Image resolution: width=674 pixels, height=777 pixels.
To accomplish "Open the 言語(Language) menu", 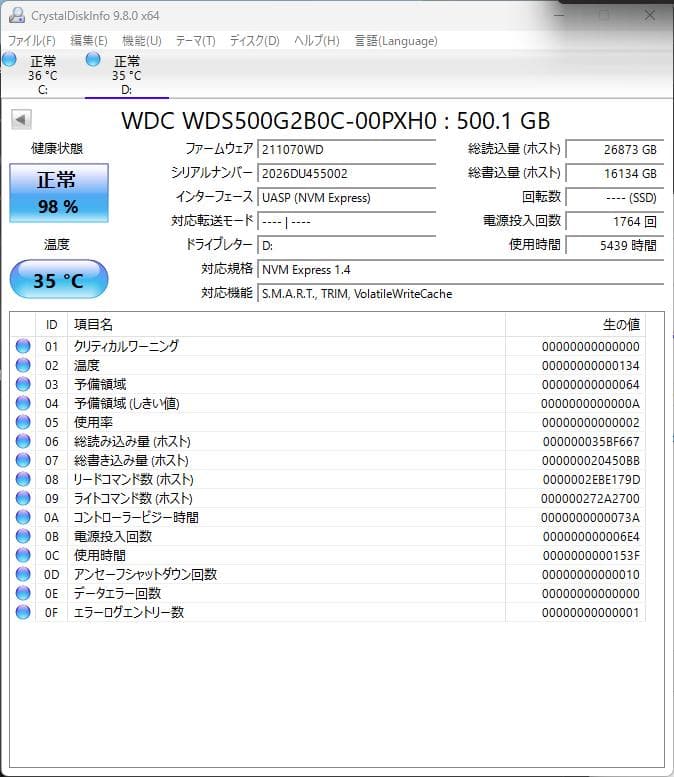I will 396,41.
